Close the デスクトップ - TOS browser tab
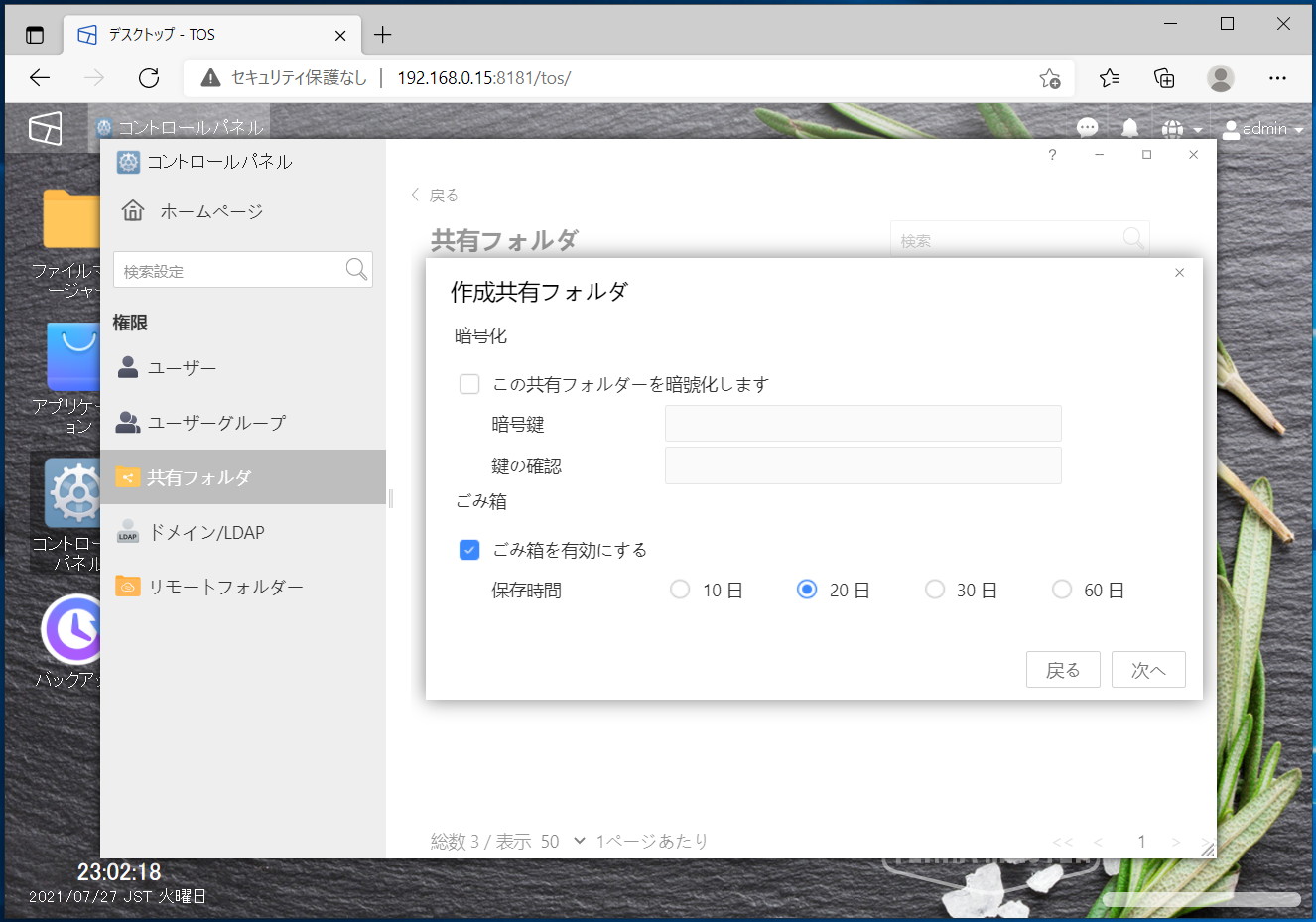This screenshot has height=922, width=1316. point(340,35)
